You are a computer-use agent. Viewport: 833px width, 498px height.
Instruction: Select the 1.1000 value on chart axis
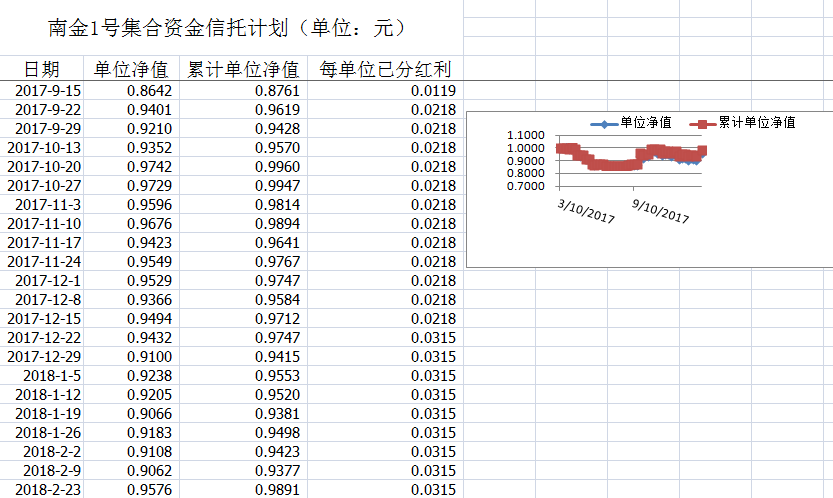526,135
